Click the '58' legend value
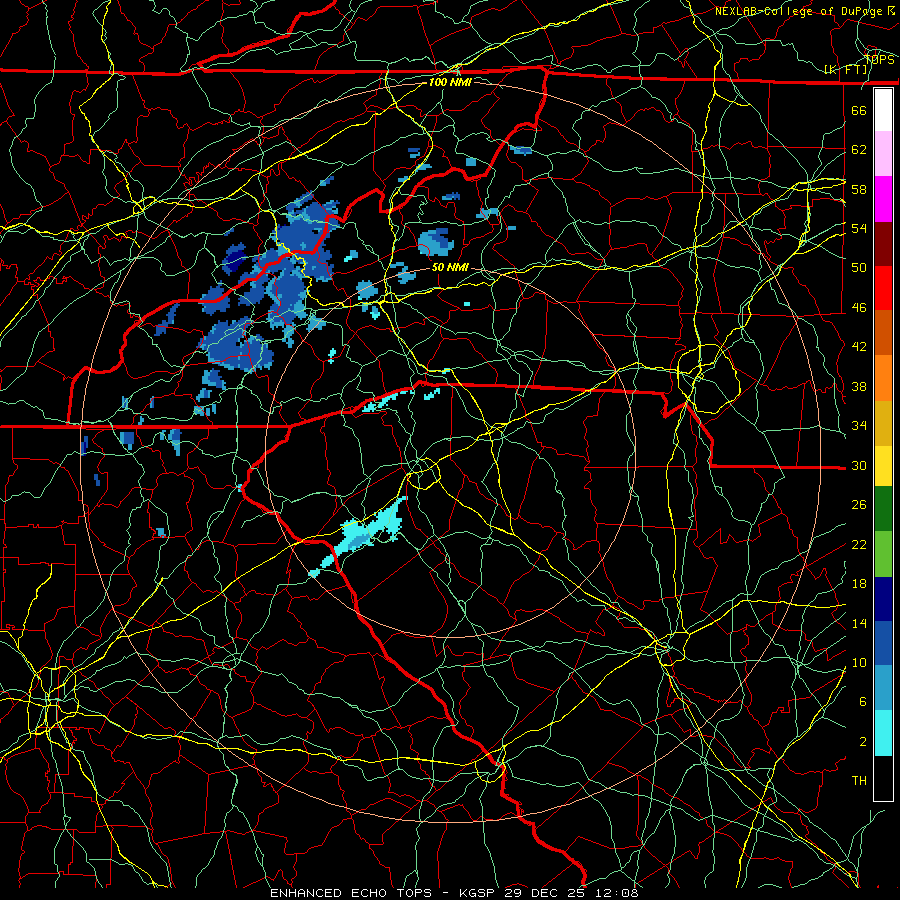Screen dimensions: 900x900 tap(859, 189)
